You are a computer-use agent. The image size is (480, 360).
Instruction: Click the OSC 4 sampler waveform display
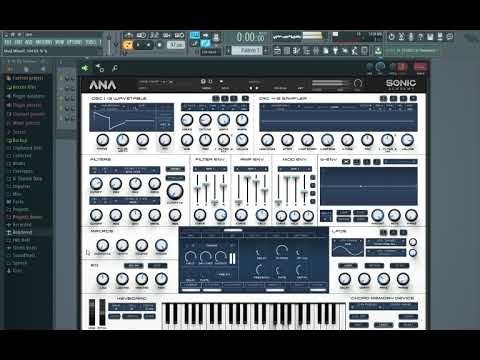[338, 117]
